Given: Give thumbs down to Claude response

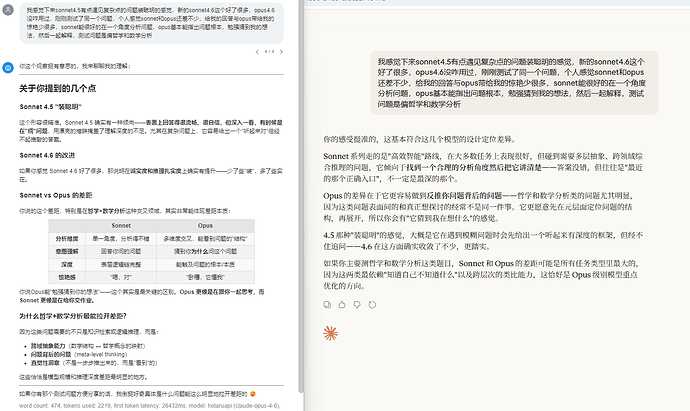Looking at the screenshot, I should [x=357, y=305].
